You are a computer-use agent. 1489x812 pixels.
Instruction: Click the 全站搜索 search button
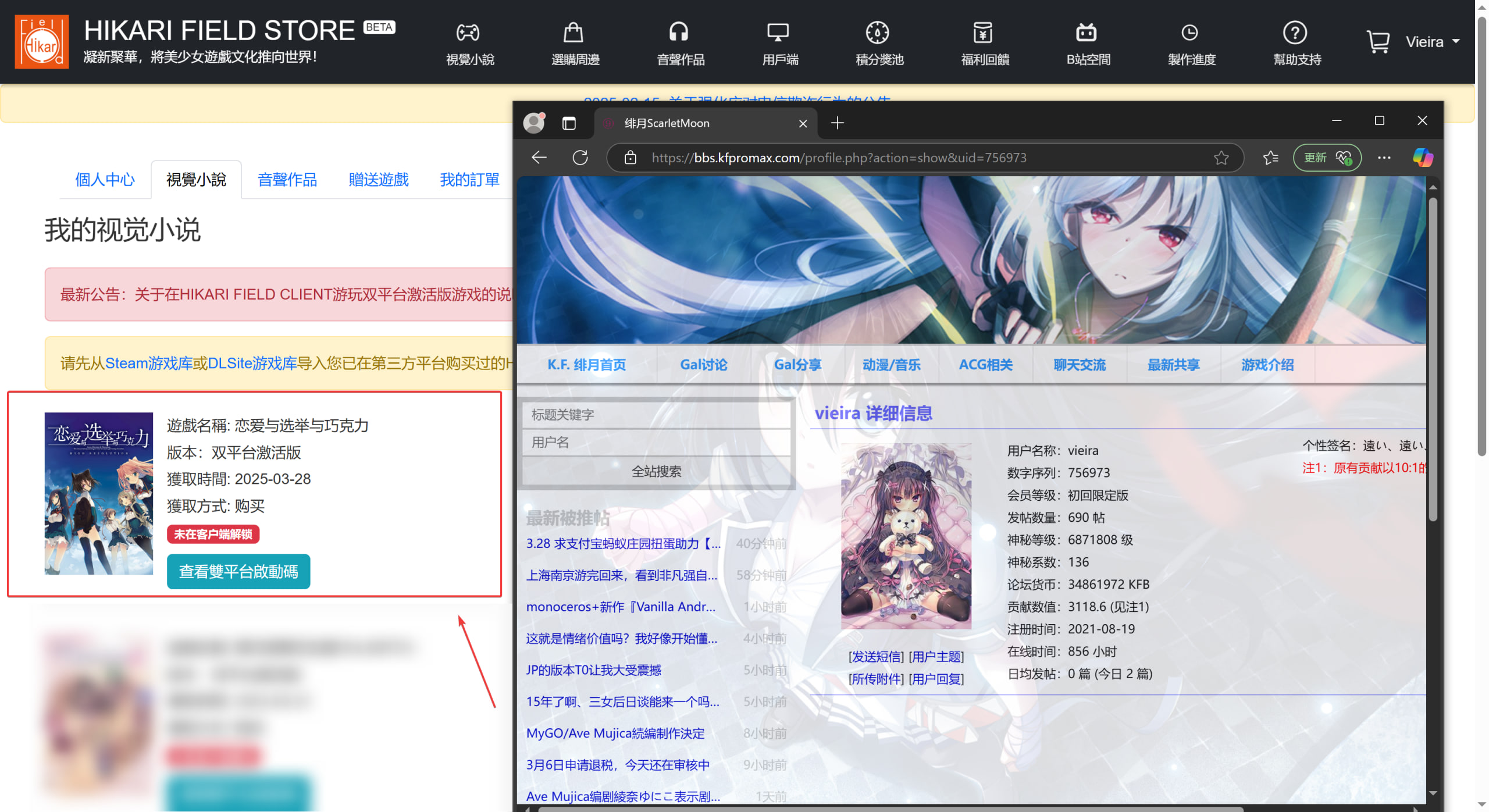tap(656, 471)
